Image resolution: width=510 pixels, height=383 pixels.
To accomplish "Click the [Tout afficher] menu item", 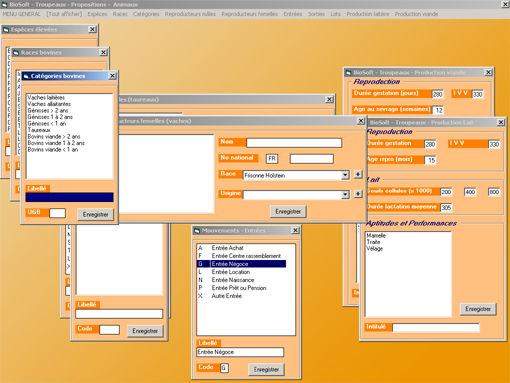I will pos(64,14).
